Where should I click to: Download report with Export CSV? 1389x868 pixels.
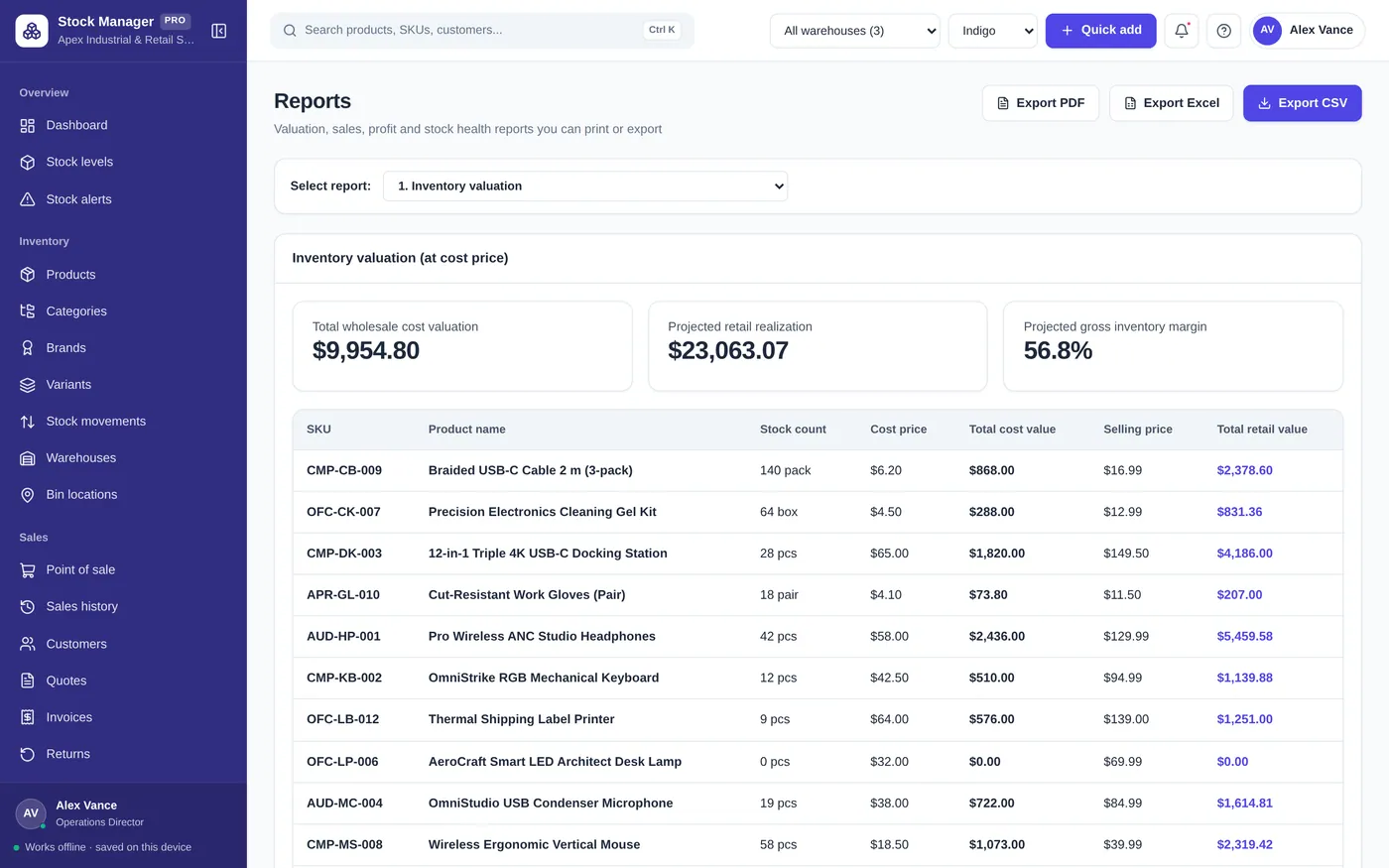[x=1303, y=103]
